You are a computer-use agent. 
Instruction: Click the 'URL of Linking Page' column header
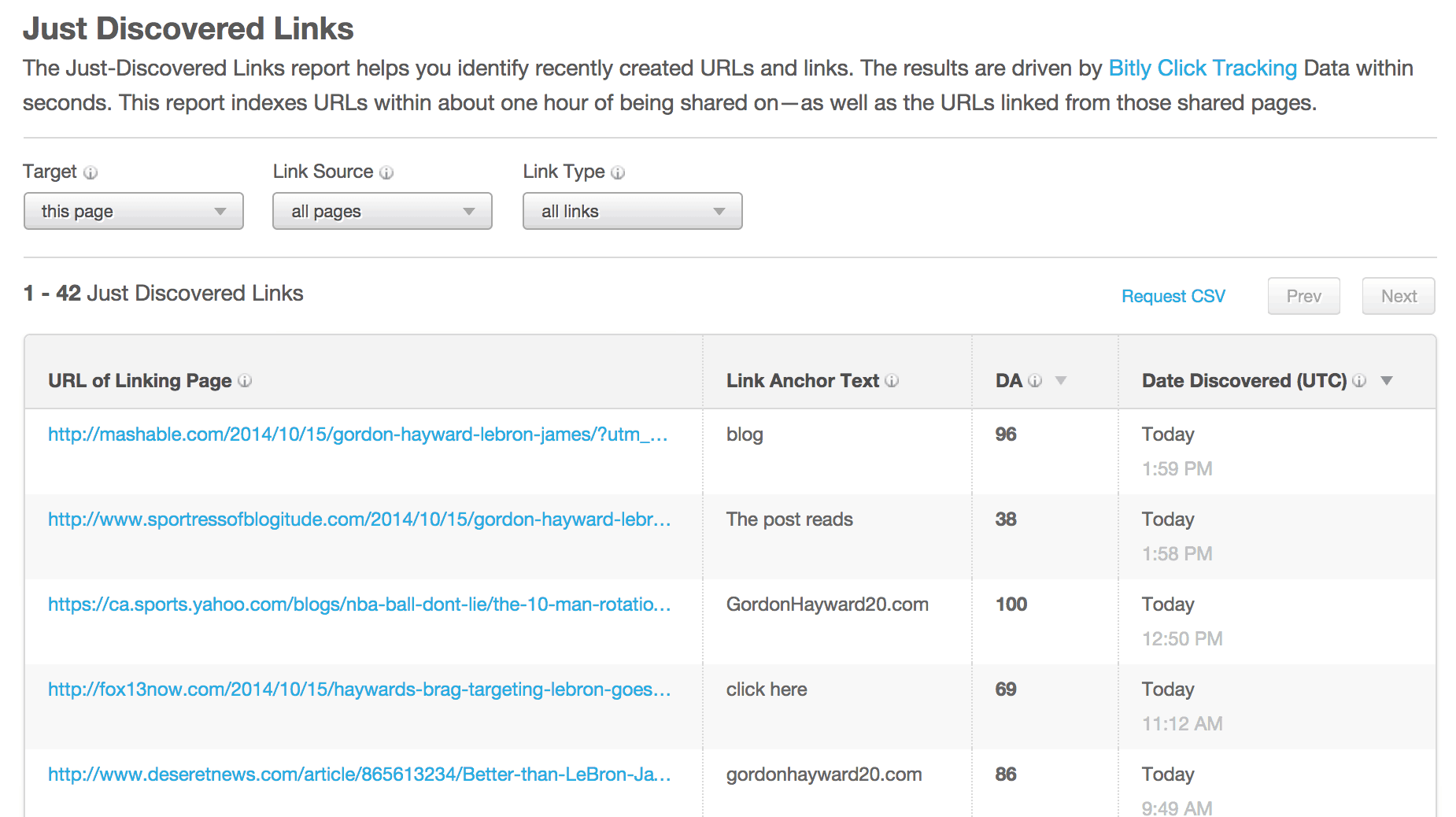pyautogui.click(x=140, y=381)
